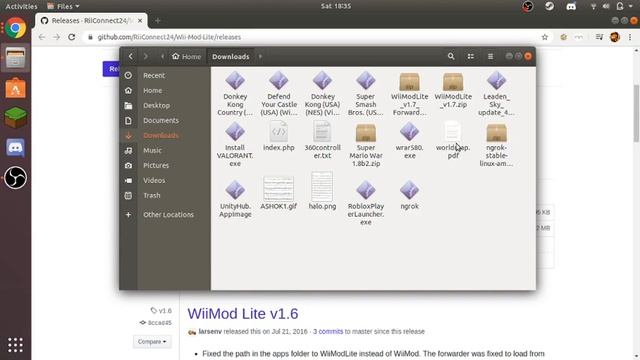Go forward in Files window

146,56
